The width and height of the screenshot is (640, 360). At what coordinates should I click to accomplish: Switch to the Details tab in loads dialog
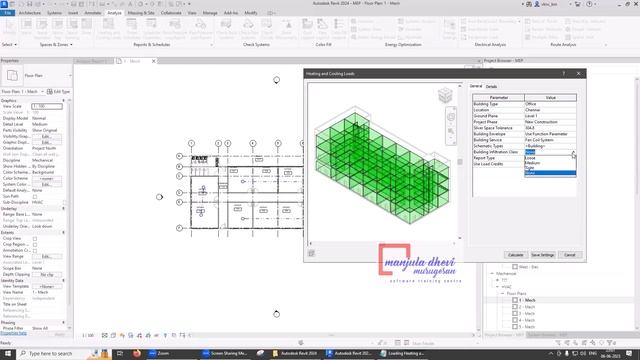tap(491, 87)
